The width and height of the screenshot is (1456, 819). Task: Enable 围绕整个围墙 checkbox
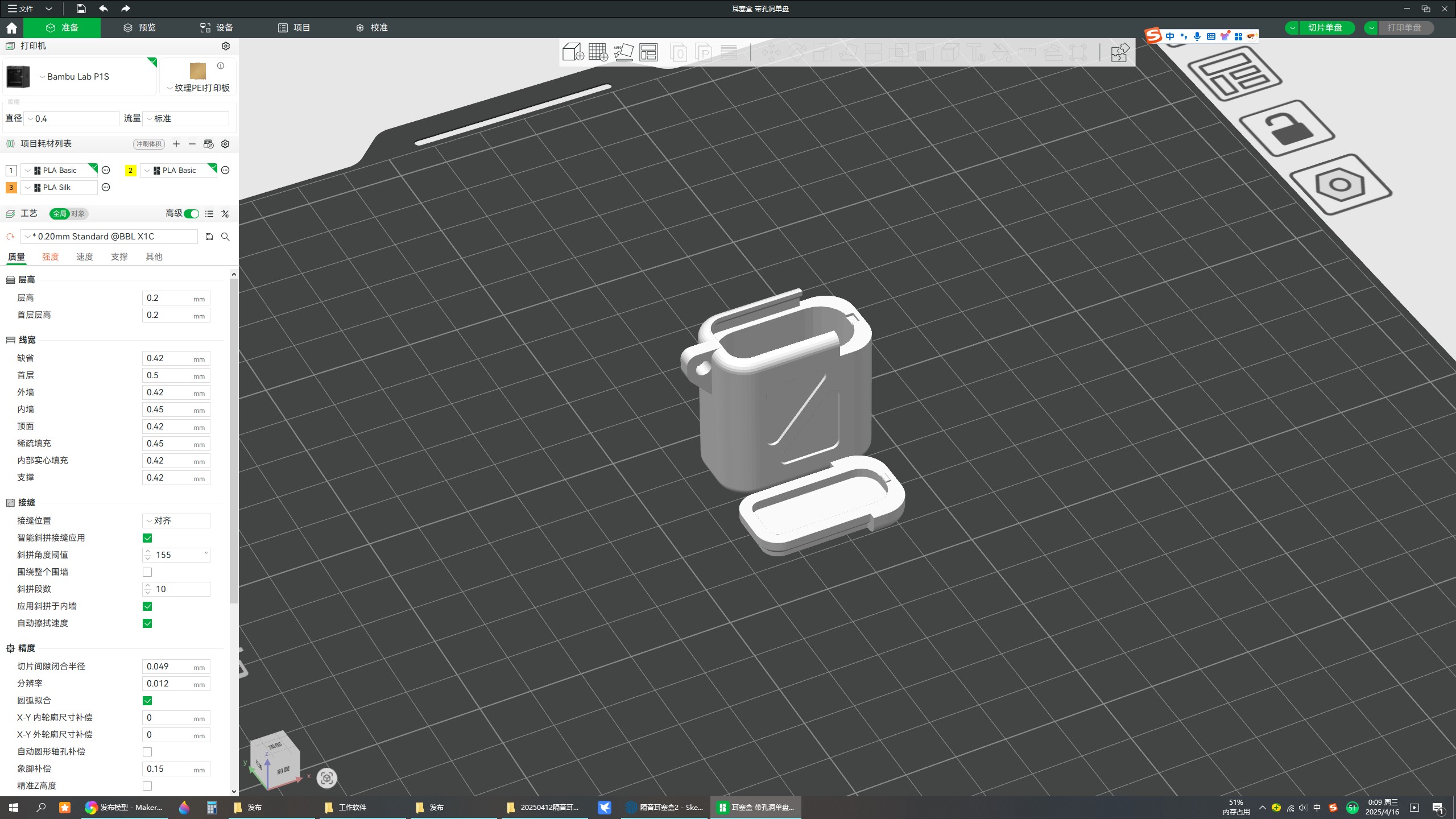147,572
